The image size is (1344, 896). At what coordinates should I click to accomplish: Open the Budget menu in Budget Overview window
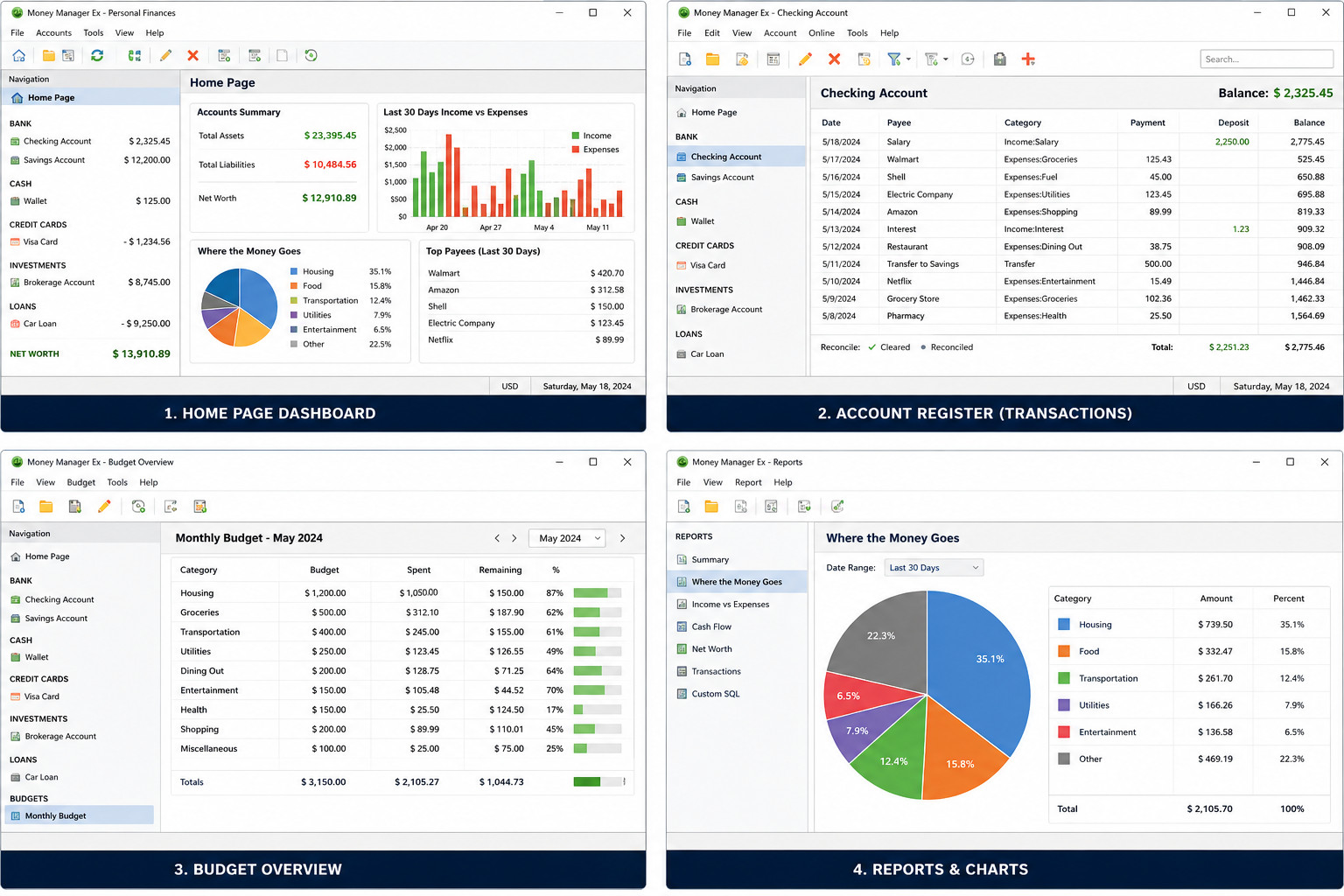point(81,483)
